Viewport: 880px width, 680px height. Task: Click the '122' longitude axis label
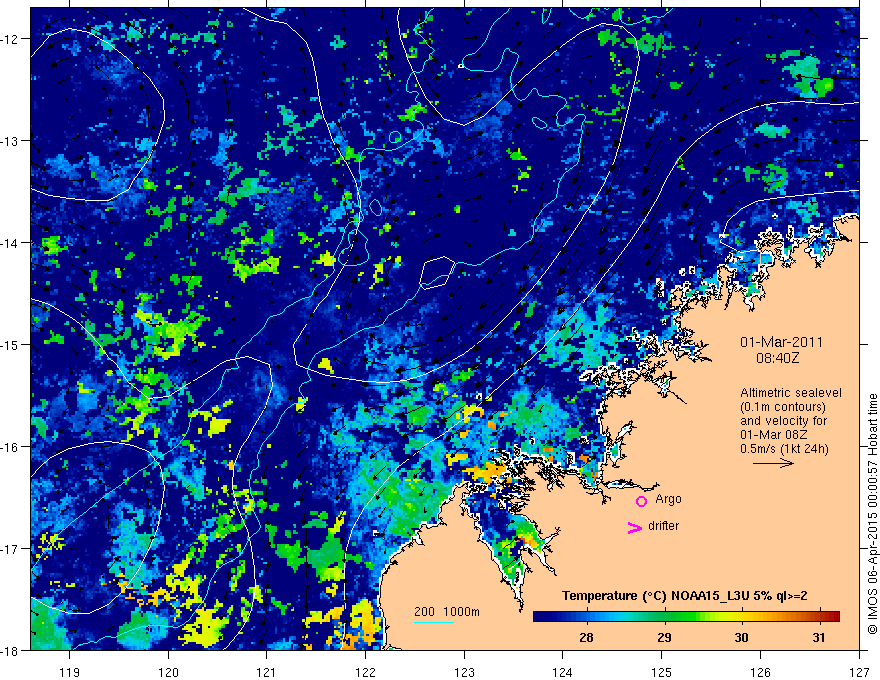point(365,672)
